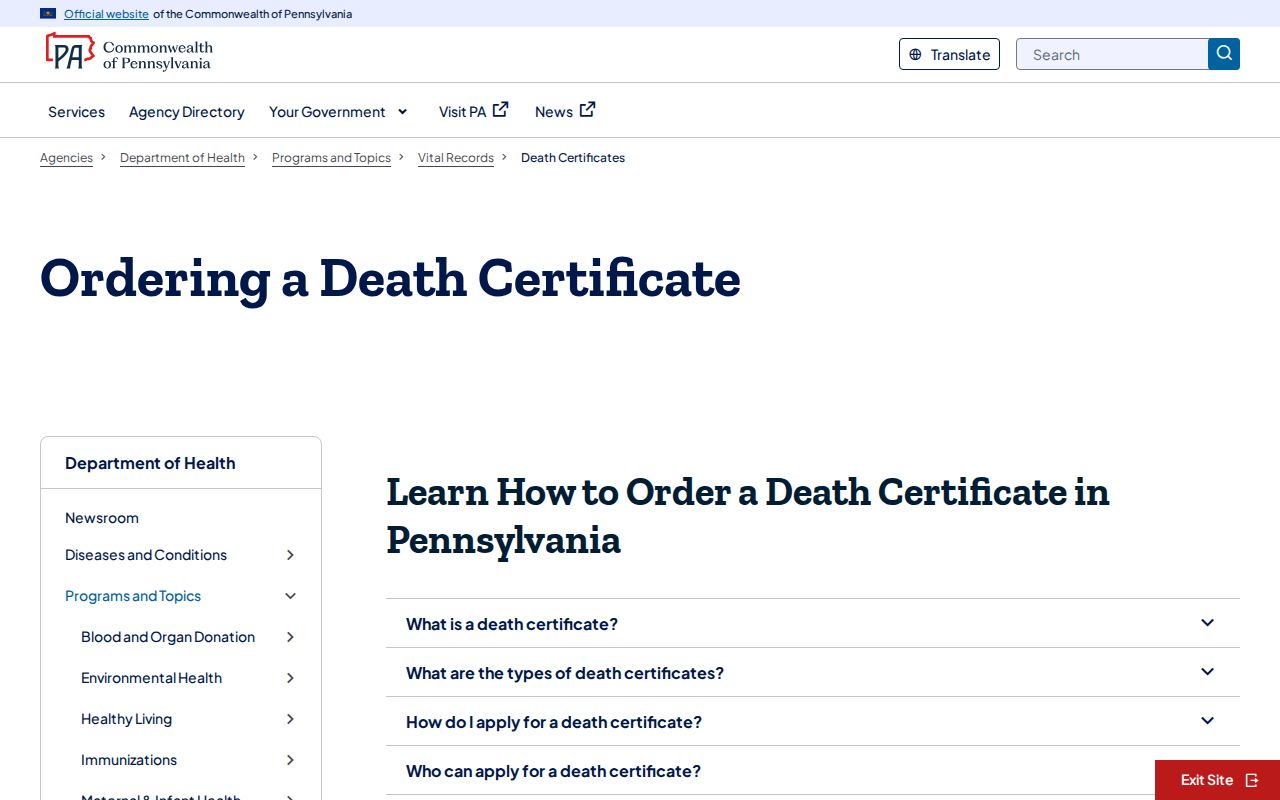The width and height of the screenshot is (1280, 800).
Task: Expand 'What is a death certificate?' accordion
Action: pos(813,623)
